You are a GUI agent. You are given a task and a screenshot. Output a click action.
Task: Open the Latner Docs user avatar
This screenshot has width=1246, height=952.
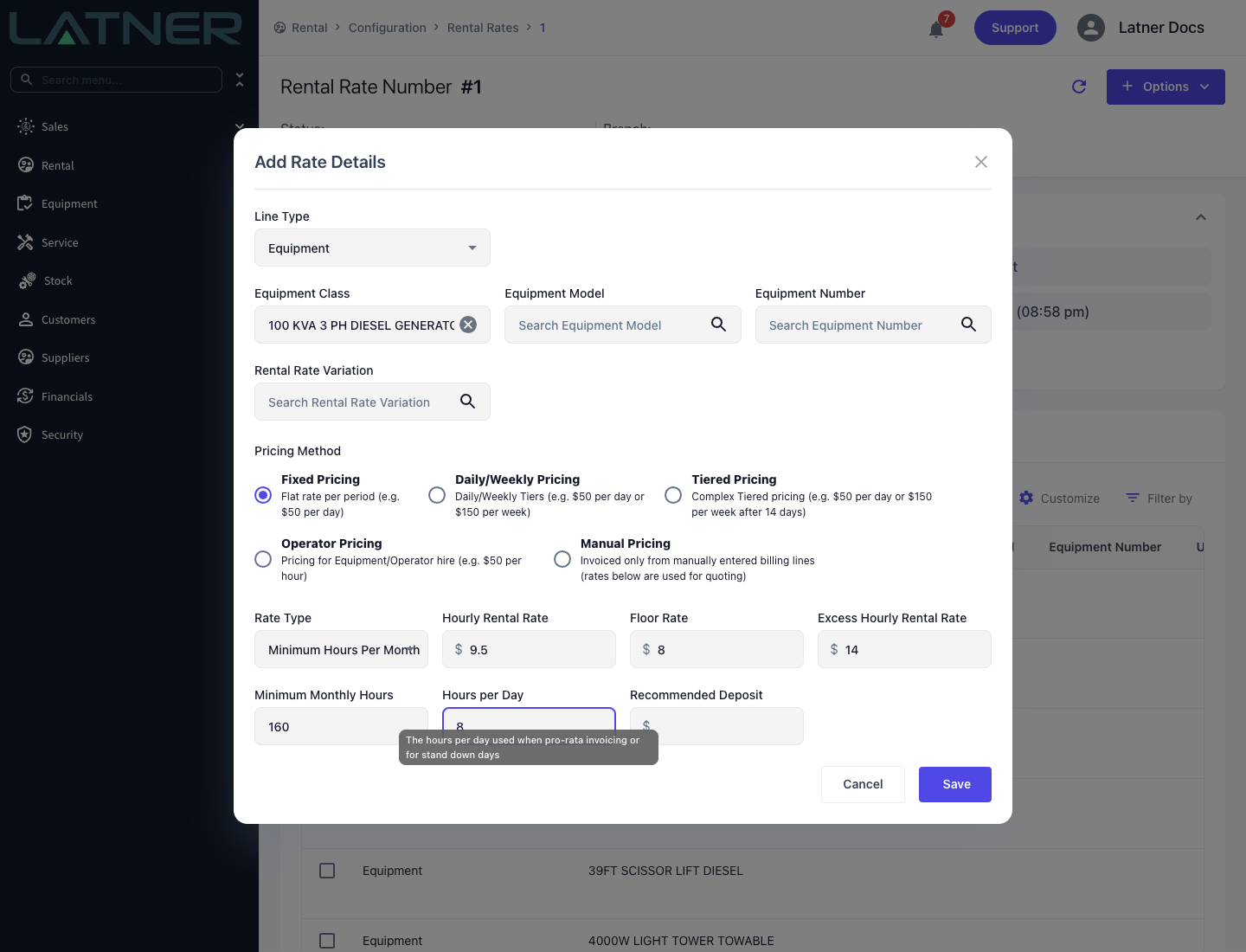click(1091, 28)
